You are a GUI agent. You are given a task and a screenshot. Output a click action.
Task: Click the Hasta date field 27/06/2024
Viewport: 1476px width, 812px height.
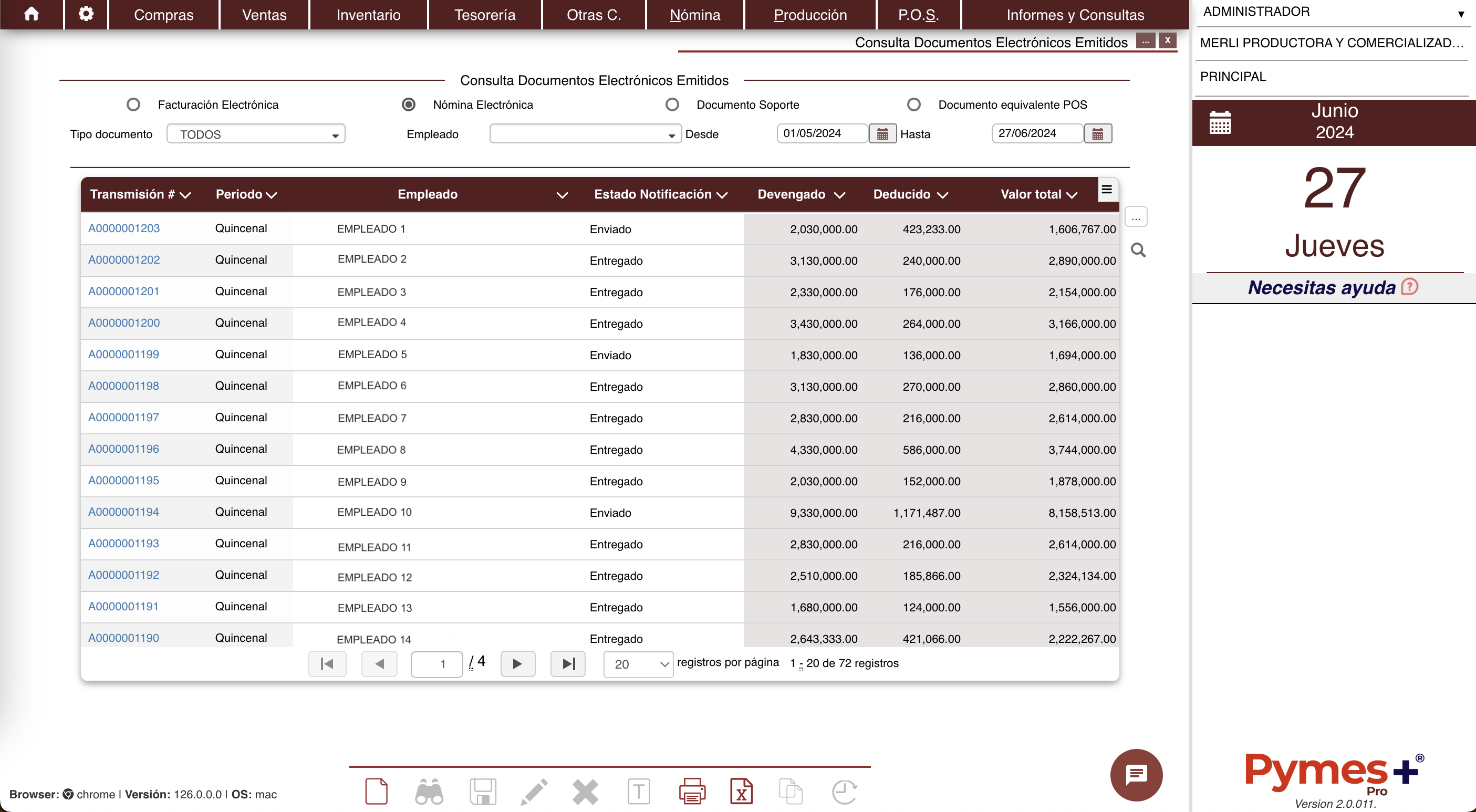(x=1037, y=133)
